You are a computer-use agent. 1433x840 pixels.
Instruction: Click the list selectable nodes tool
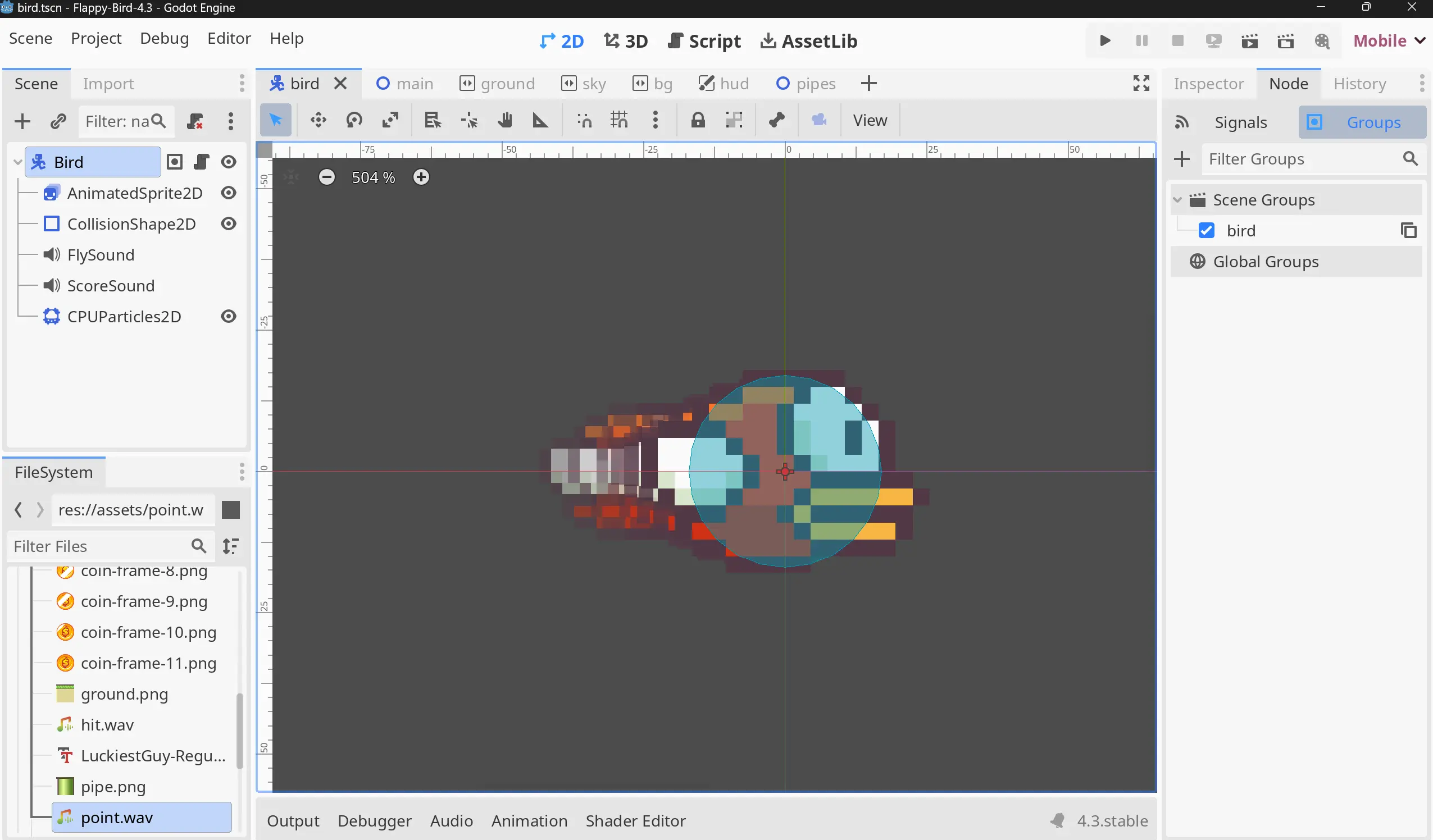[433, 120]
